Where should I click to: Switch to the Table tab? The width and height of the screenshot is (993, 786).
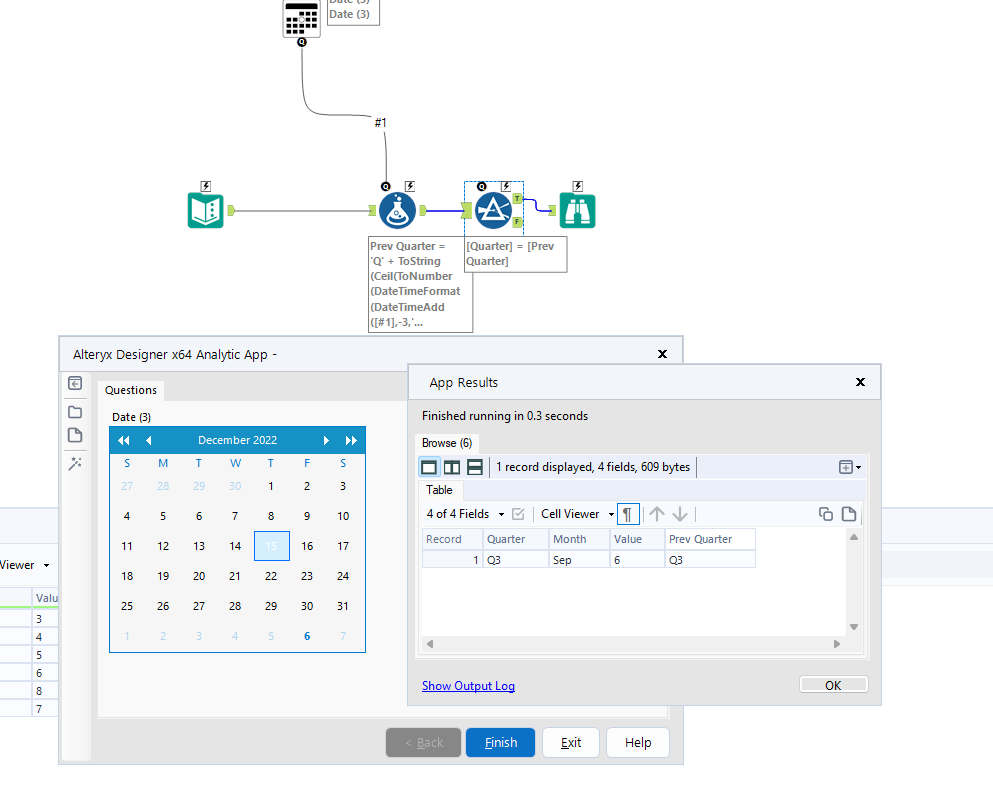point(439,490)
